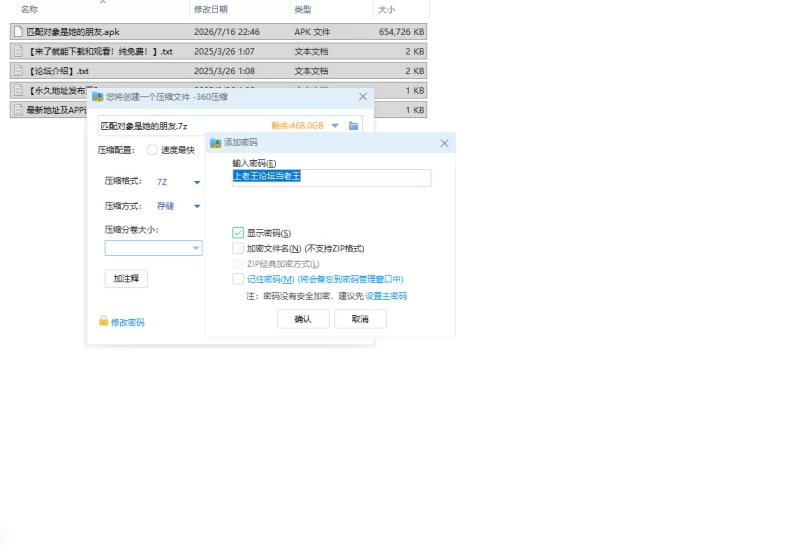The image size is (800, 545).
Task: Click the date 2025/3/26 1:07
Action: [x=224, y=52]
